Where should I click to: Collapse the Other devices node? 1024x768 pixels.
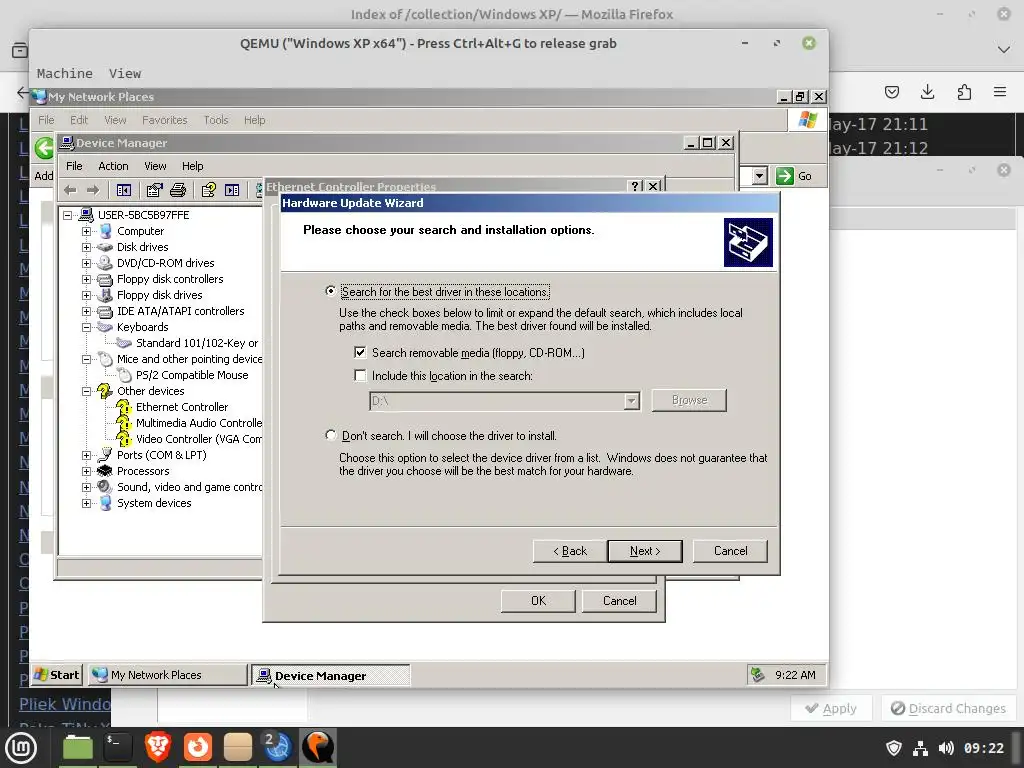pos(86,391)
